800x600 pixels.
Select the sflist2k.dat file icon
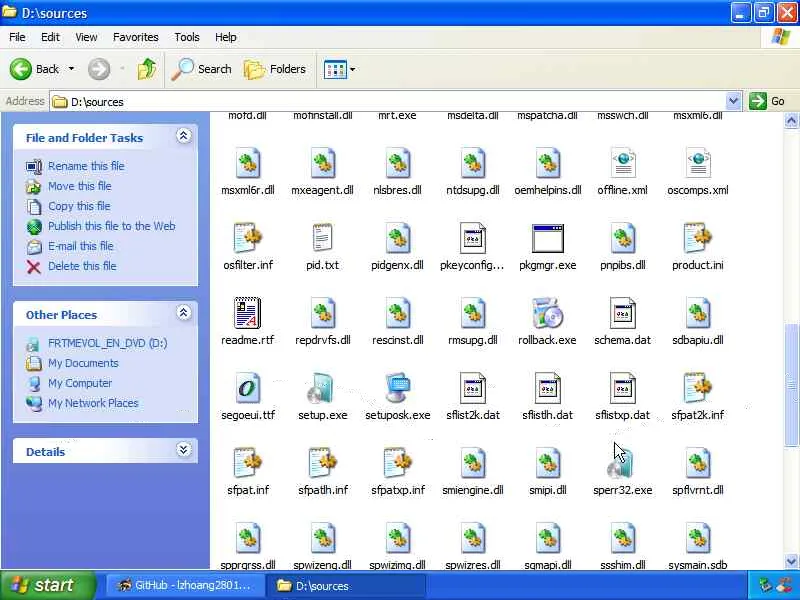(472, 389)
